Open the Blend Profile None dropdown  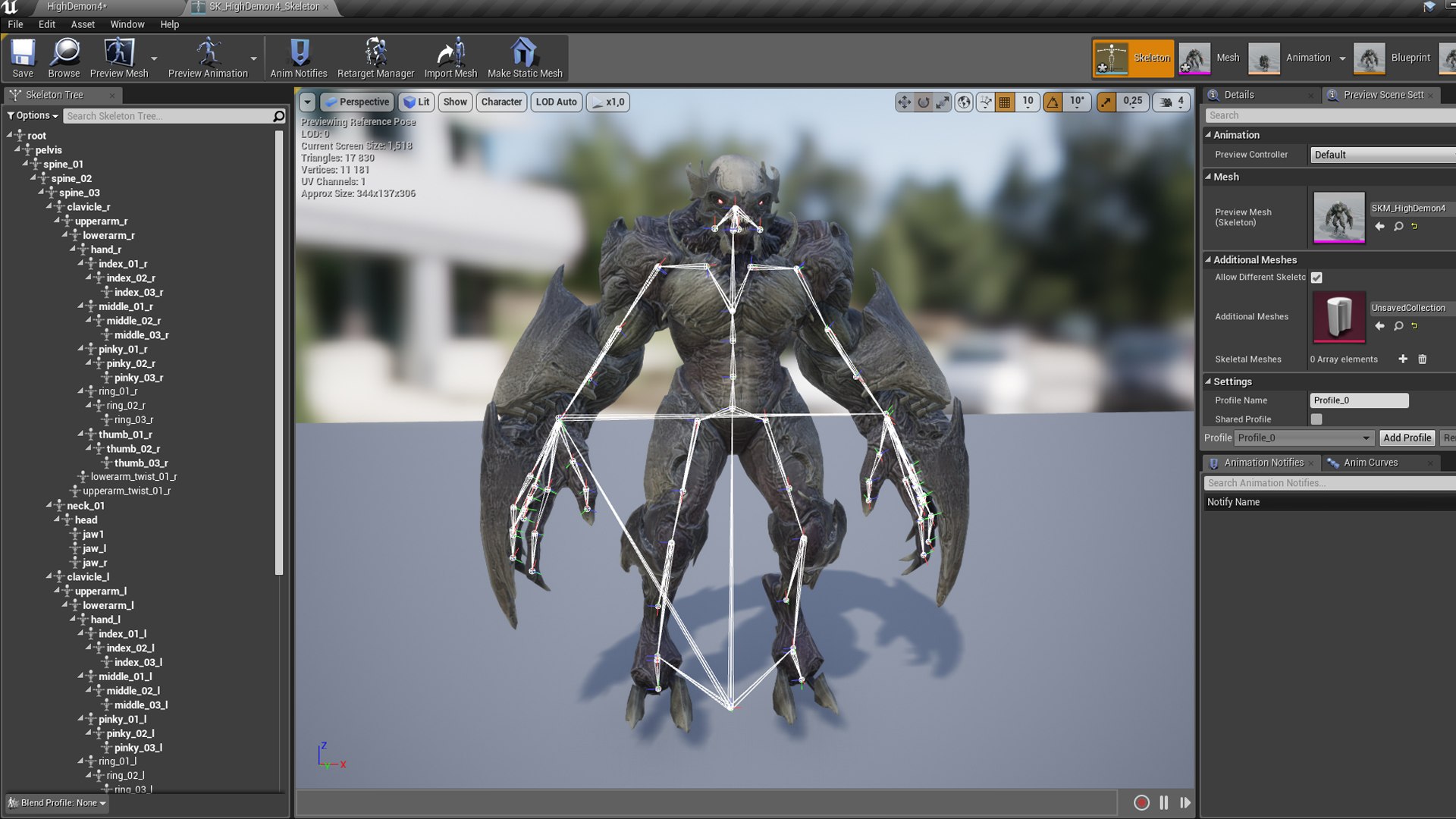click(58, 802)
